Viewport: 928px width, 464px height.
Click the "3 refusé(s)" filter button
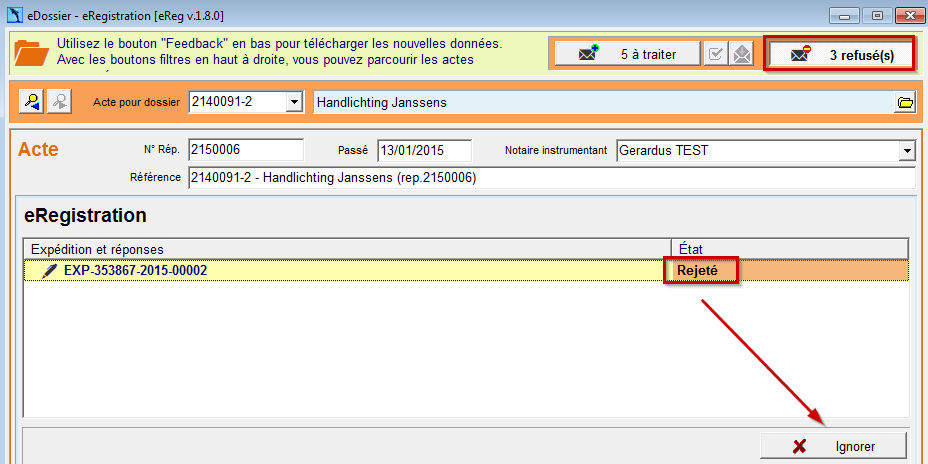[x=841, y=55]
